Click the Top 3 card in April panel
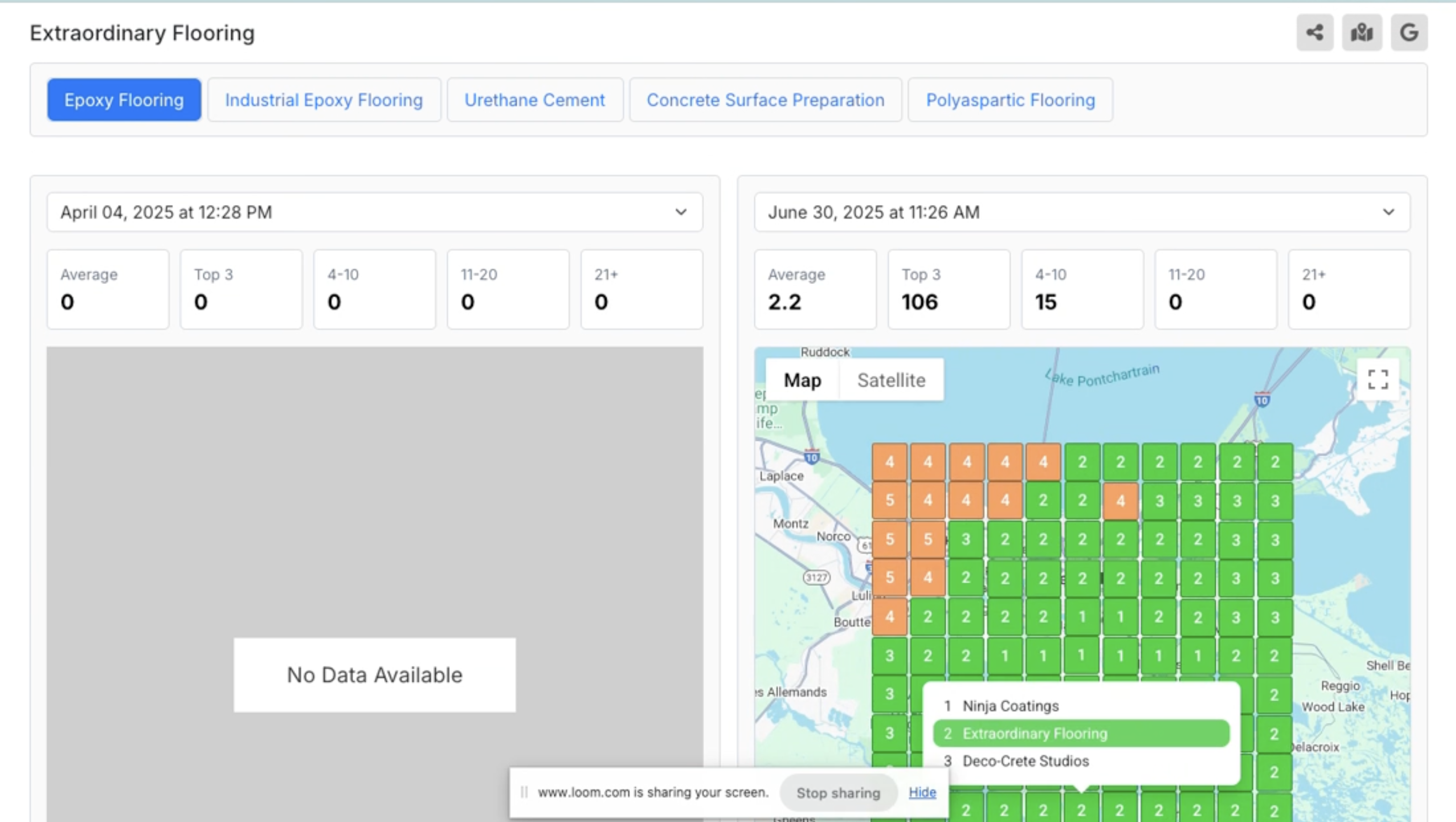 coord(241,289)
